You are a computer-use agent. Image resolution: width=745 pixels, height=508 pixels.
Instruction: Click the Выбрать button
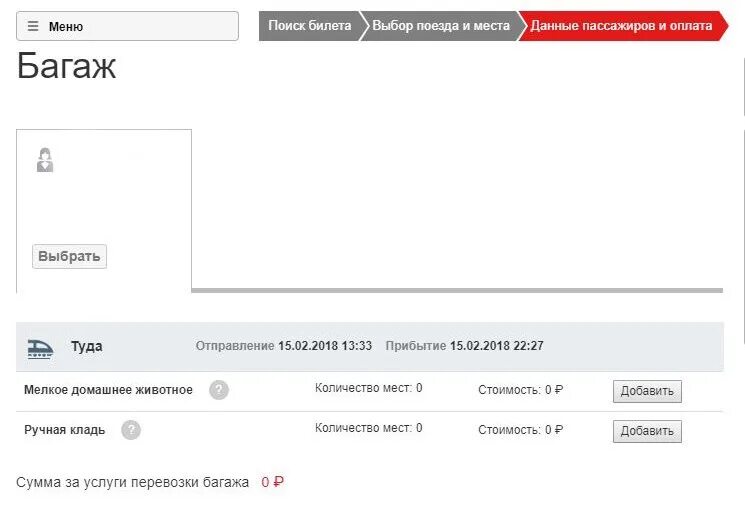(69, 256)
